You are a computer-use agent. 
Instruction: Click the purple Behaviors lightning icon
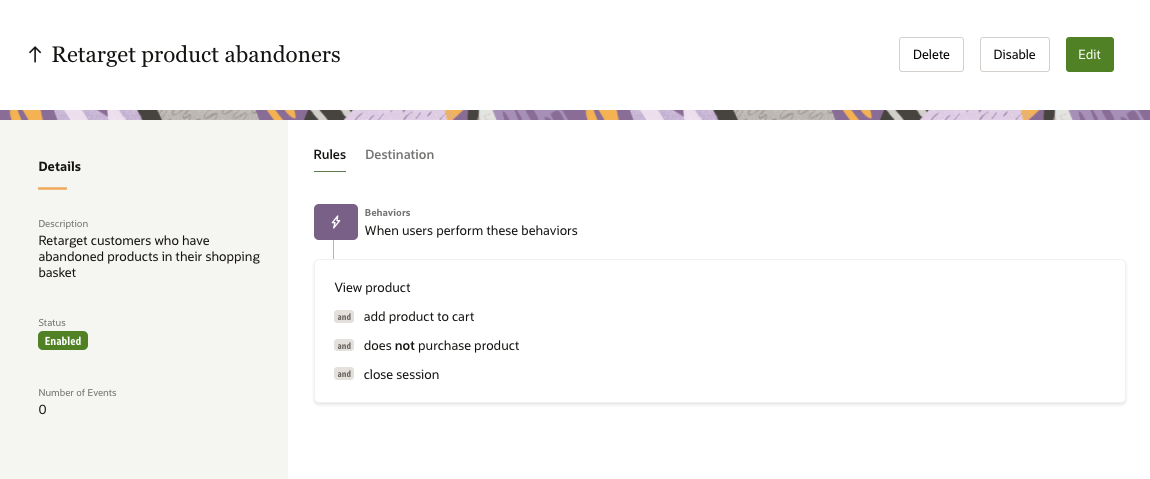point(336,222)
